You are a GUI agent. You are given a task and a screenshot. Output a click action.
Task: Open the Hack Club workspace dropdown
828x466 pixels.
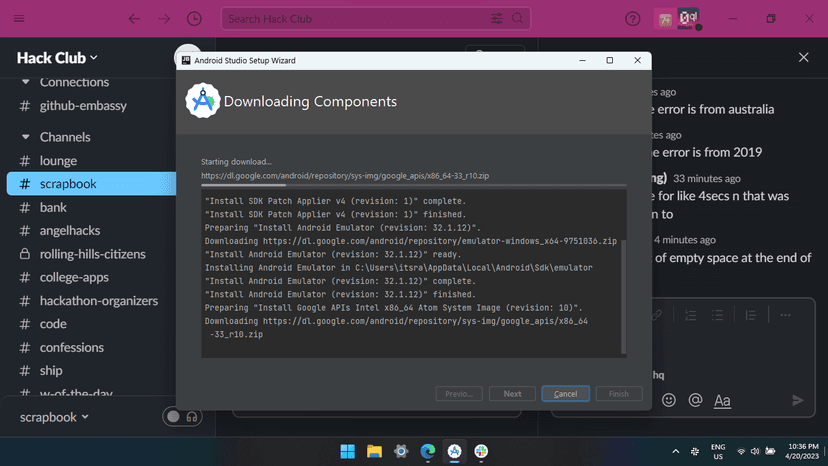pos(58,58)
